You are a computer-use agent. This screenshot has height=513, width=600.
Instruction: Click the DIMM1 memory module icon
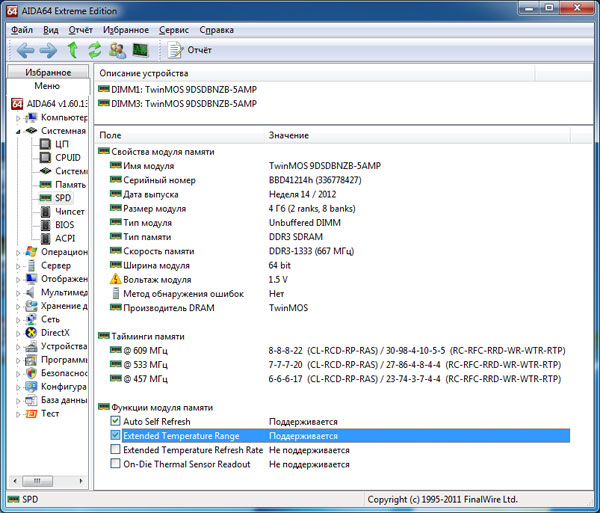tap(104, 89)
